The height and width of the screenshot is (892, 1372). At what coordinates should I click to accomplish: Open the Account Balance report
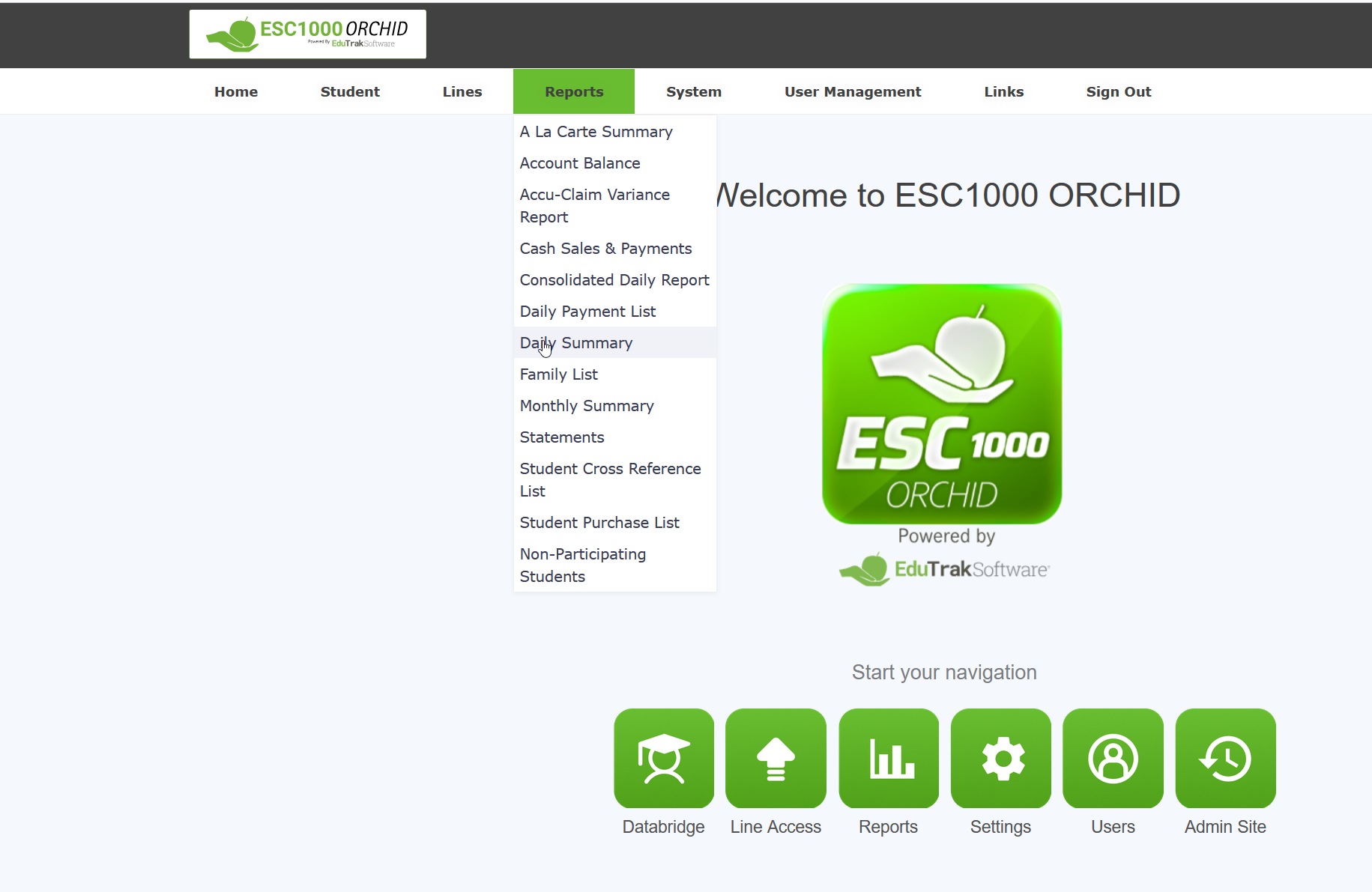579,163
